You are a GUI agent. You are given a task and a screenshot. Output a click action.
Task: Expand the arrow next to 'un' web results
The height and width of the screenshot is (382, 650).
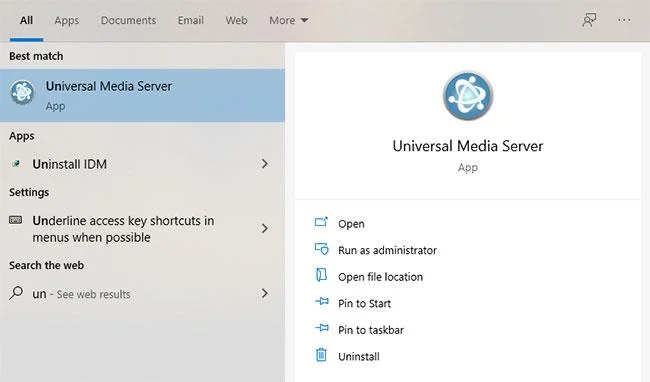[x=264, y=293]
